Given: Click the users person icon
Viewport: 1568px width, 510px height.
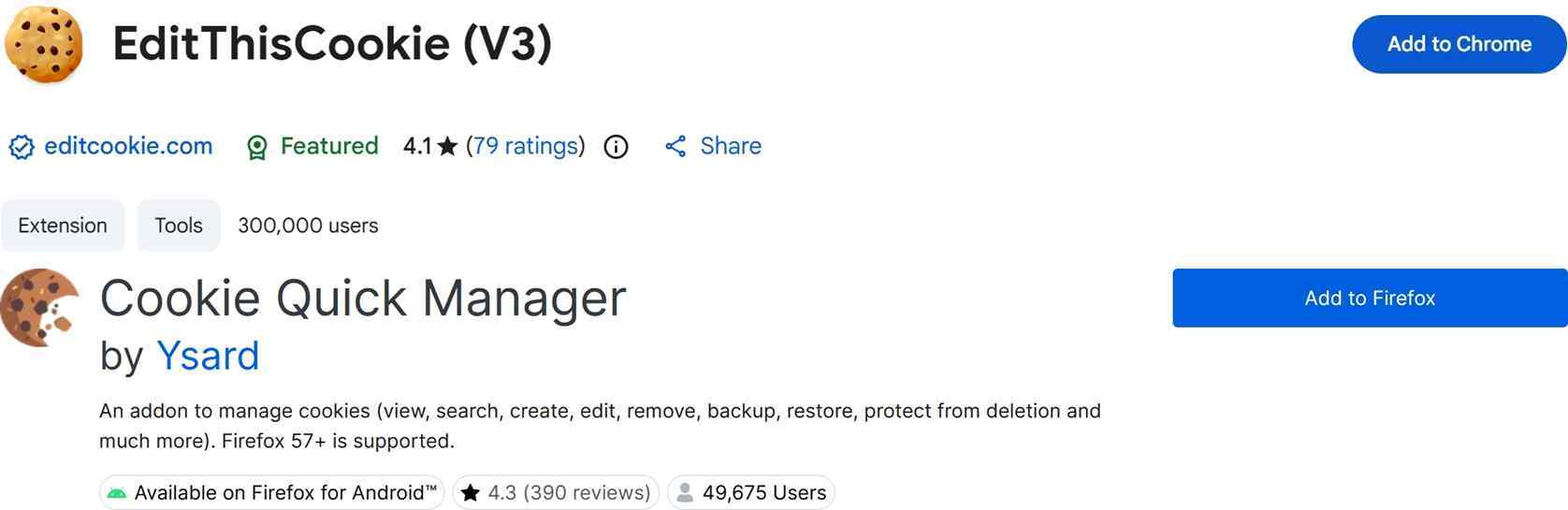Looking at the screenshot, I should (685, 492).
